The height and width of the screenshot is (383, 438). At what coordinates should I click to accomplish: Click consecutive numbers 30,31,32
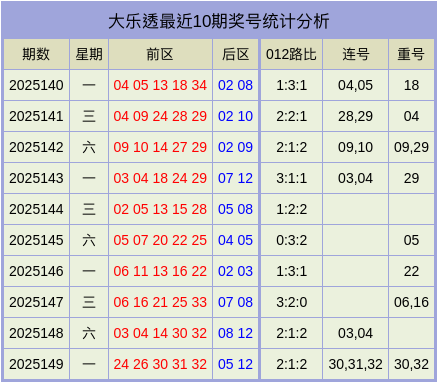pos(355,364)
